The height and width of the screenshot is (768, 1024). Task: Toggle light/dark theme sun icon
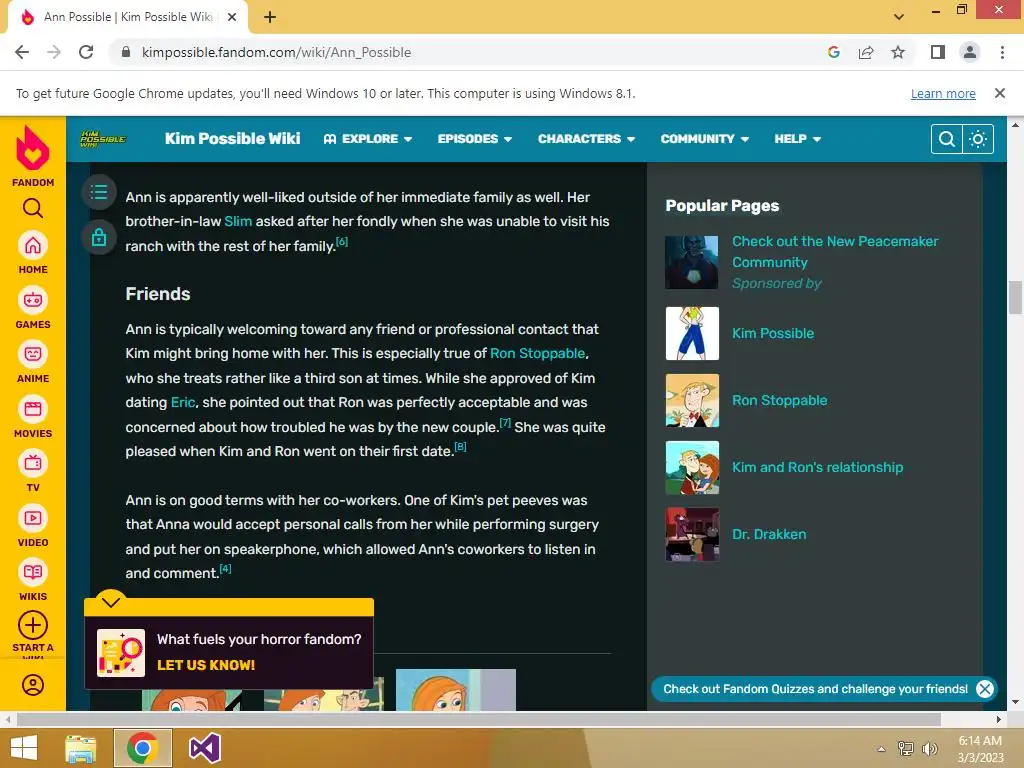(x=978, y=138)
